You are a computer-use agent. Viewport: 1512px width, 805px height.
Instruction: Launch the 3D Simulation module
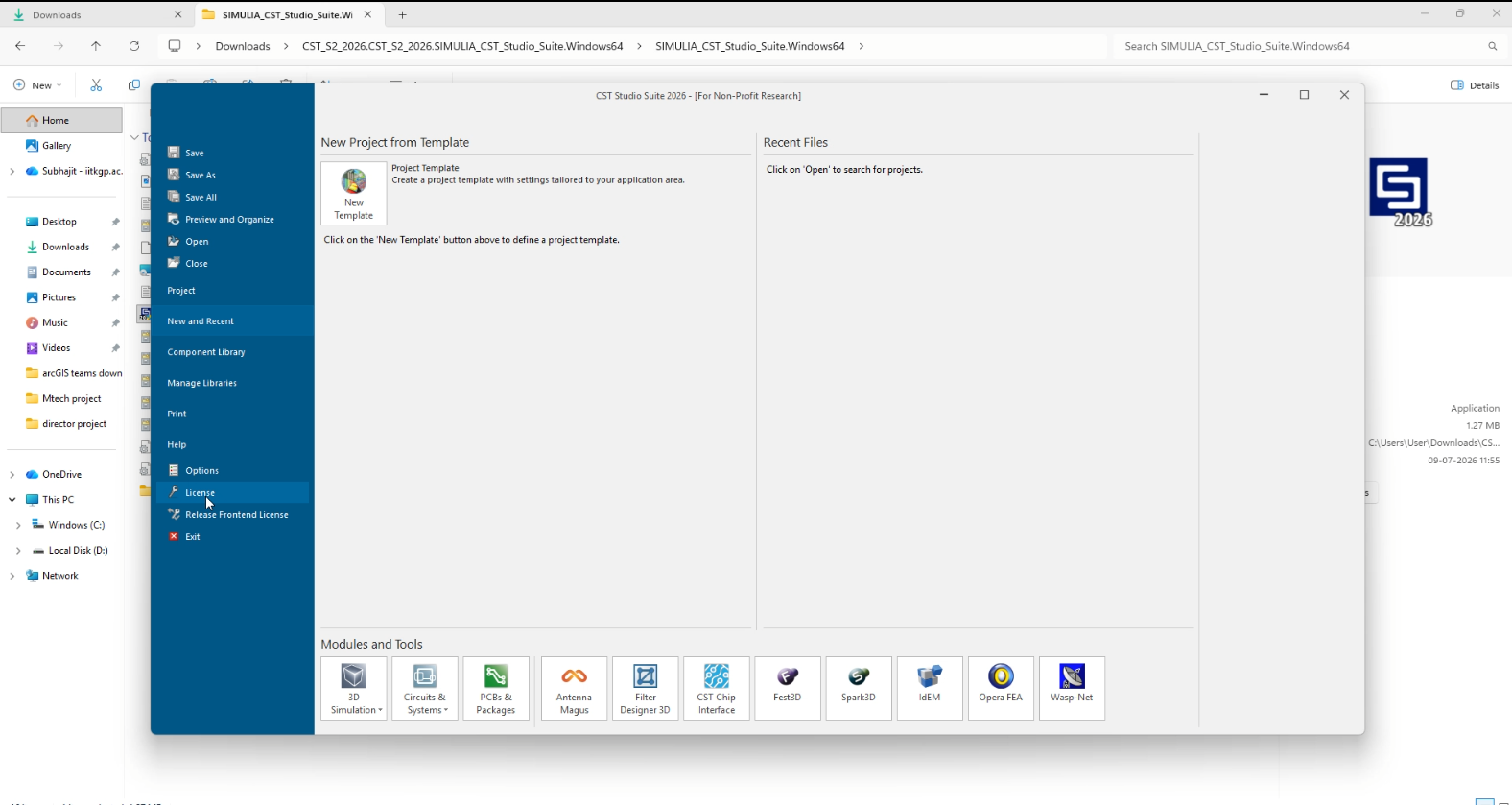(x=354, y=688)
